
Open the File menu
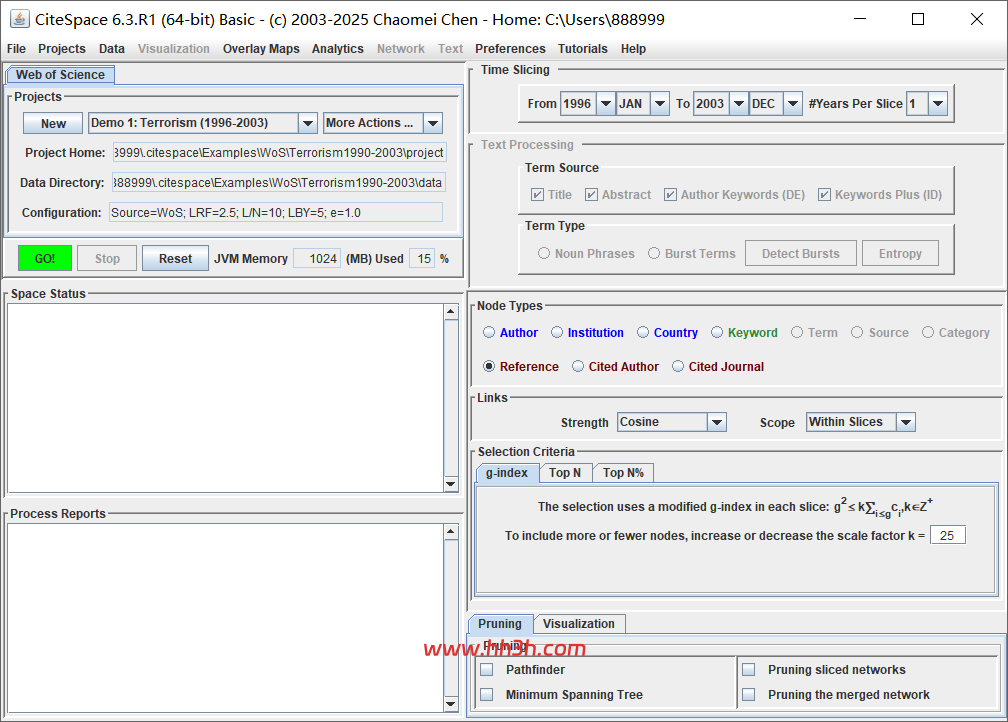[x=16, y=49]
